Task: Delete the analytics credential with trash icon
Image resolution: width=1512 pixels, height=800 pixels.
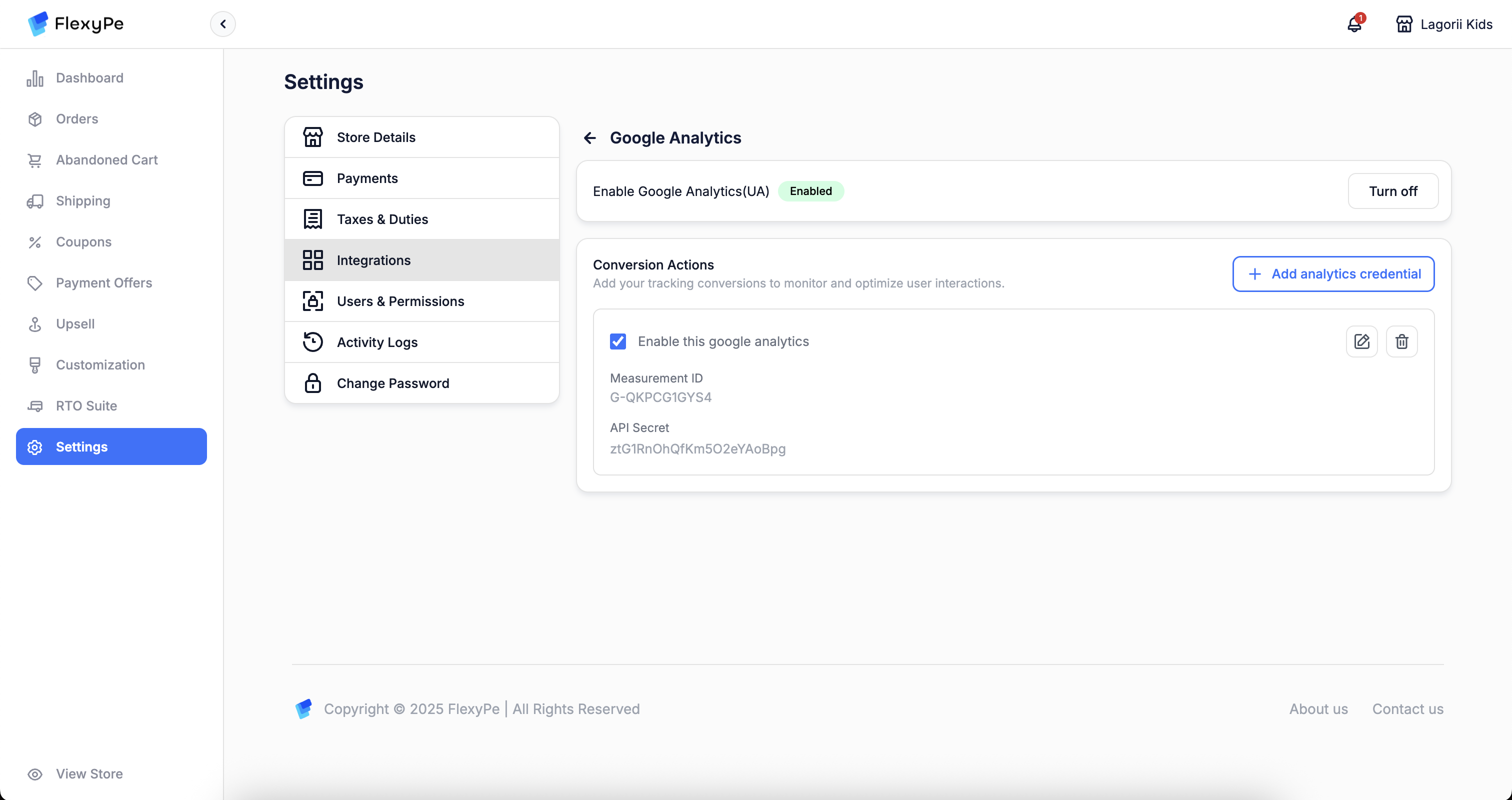Action: 1401,341
